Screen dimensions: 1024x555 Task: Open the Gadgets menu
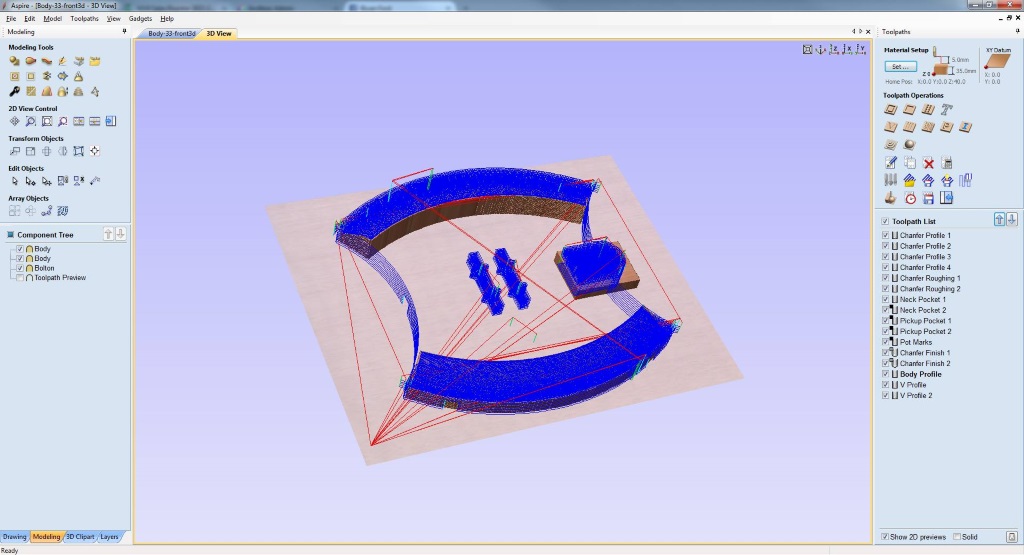[140, 18]
